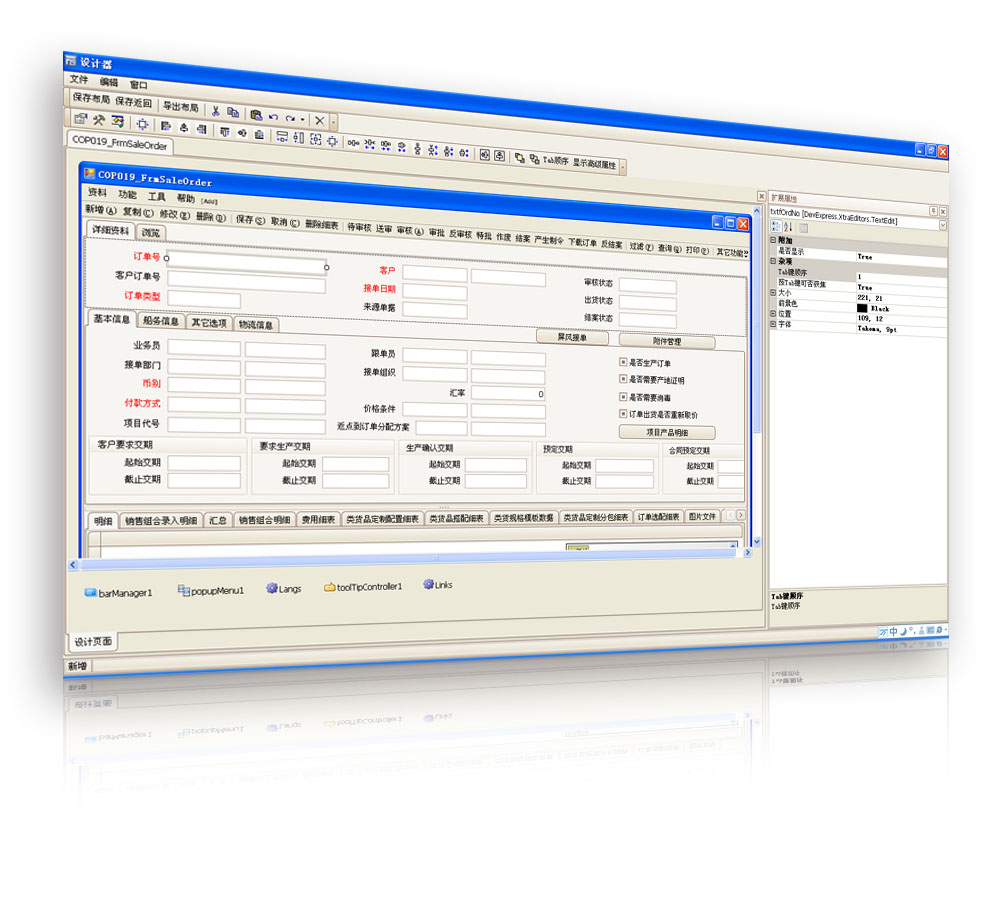Viewport: 1000px width, 916px height.
Task: Check the 订单出货是否重新取价 checkbox
Action: click(x=623, y=413)
